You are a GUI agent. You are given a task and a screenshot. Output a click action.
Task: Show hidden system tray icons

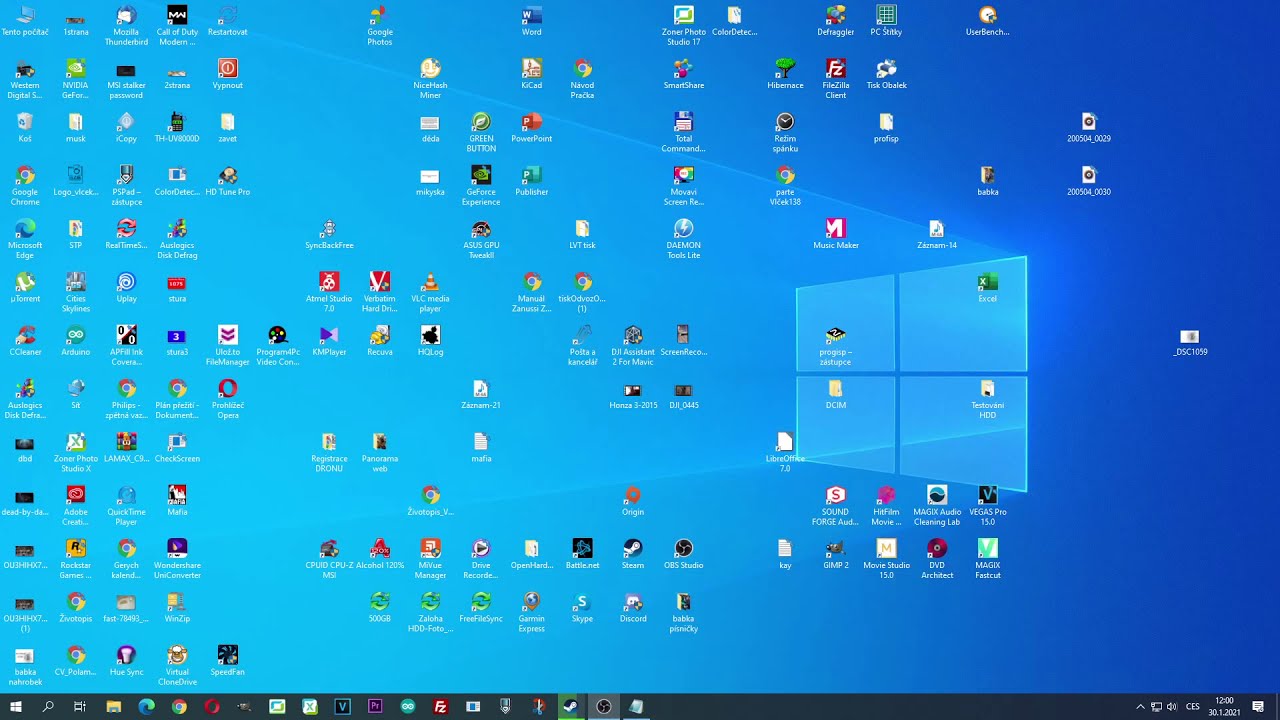click(x=1140, y=707)
